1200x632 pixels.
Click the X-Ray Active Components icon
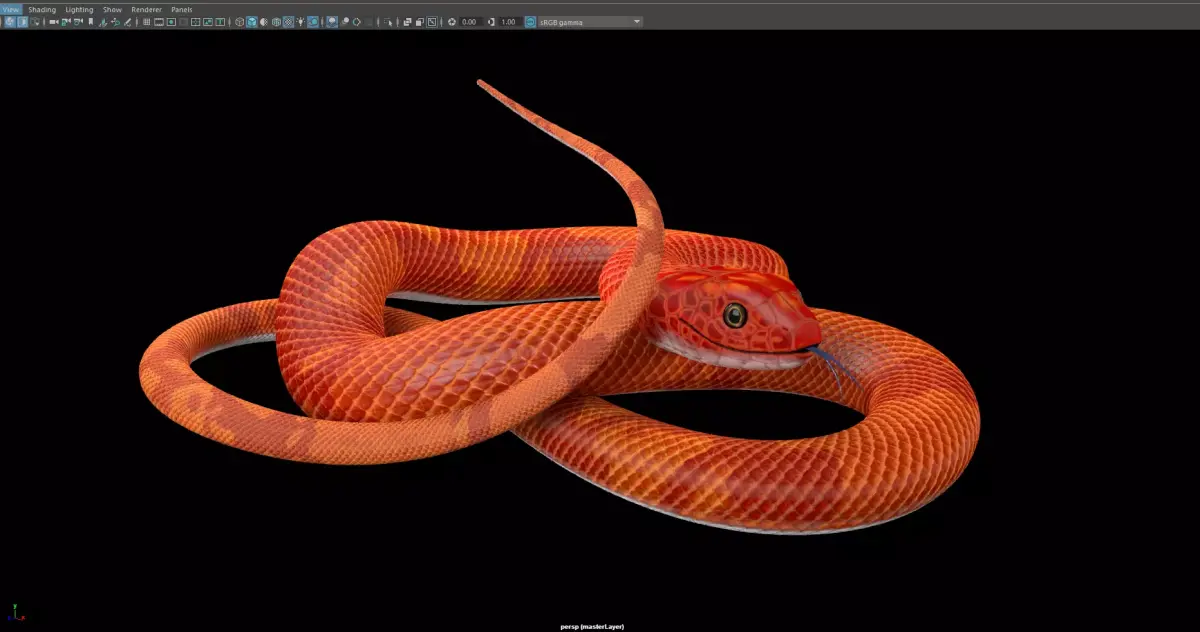pos(419,22)
